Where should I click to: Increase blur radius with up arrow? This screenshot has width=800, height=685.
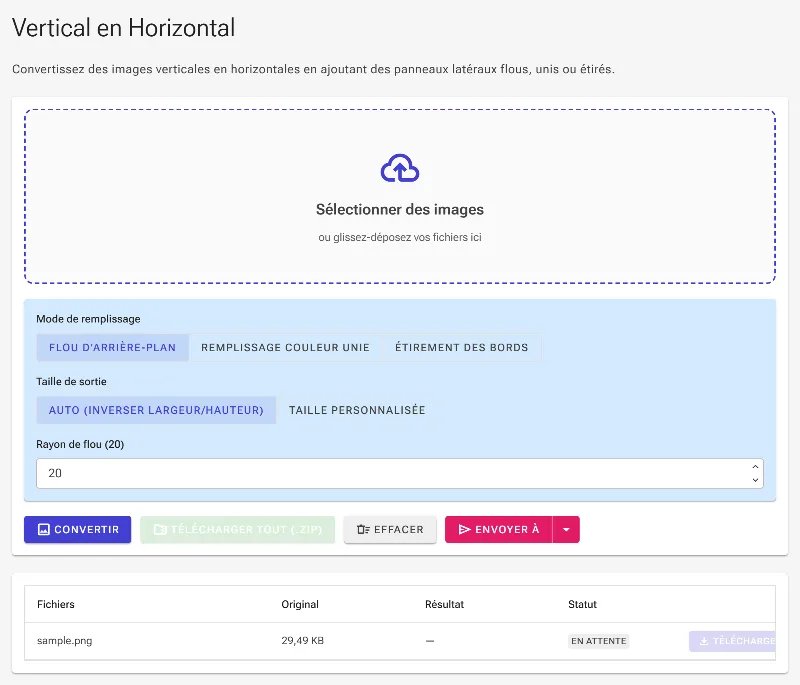[x=755, y=467]
